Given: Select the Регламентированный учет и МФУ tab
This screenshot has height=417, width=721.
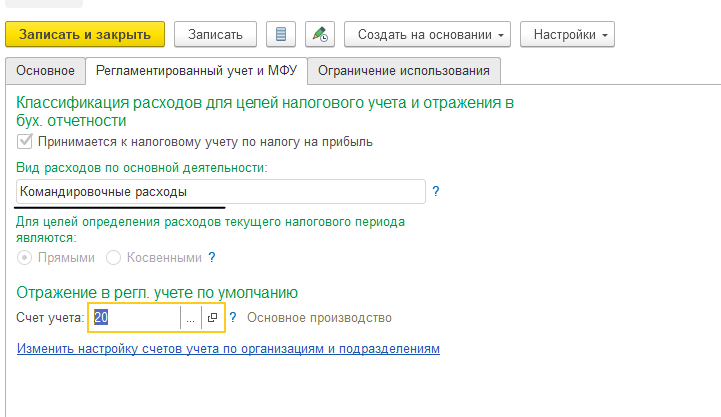Looking at the screenshot, I should coord(196,71).
